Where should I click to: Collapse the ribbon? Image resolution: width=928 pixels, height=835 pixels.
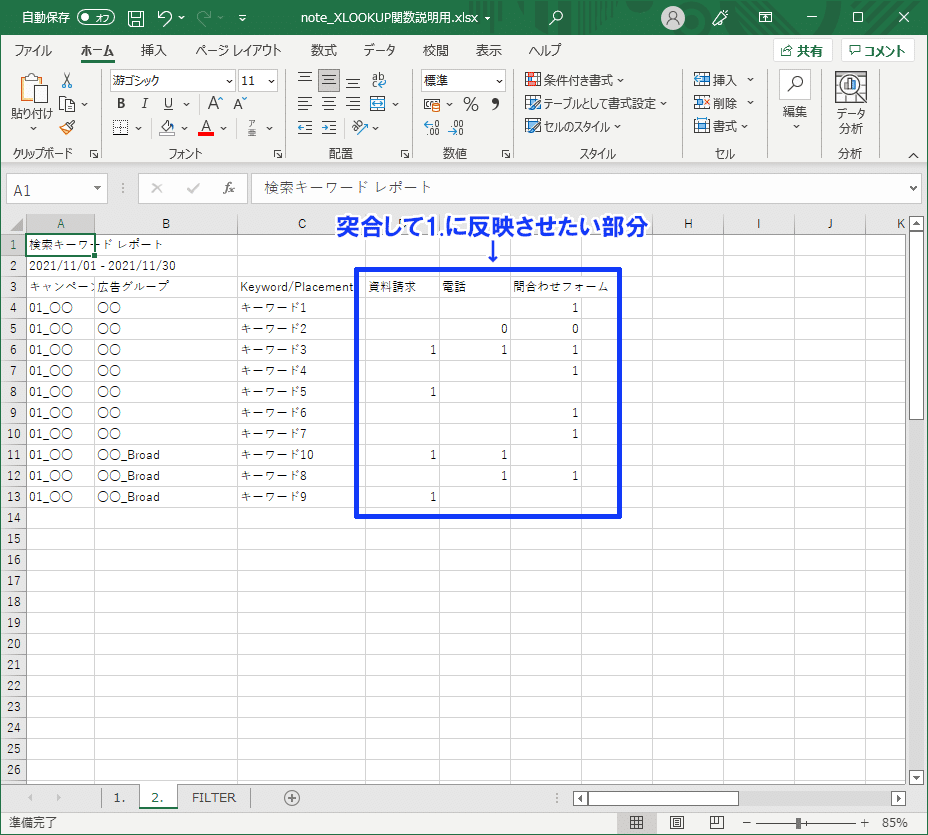coord(914,156)
